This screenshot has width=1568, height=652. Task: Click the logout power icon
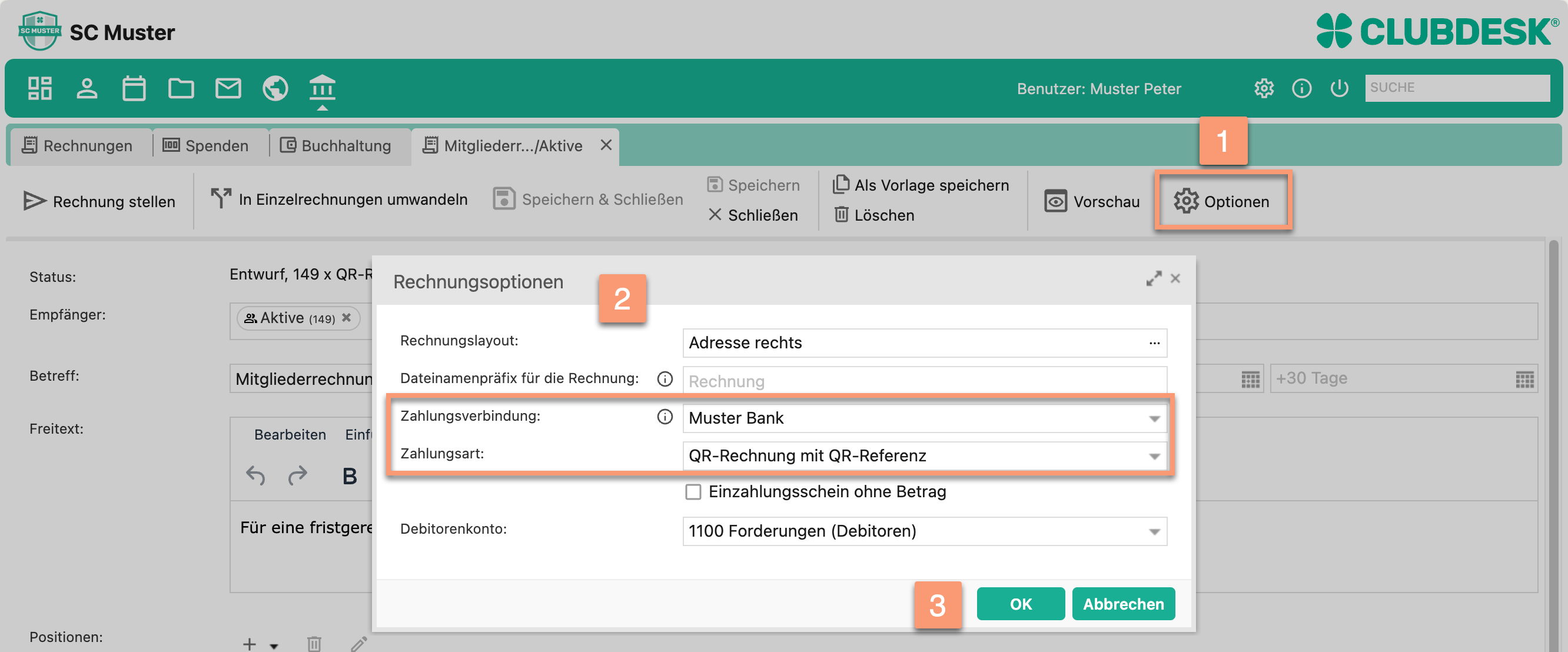[1339, 88]
